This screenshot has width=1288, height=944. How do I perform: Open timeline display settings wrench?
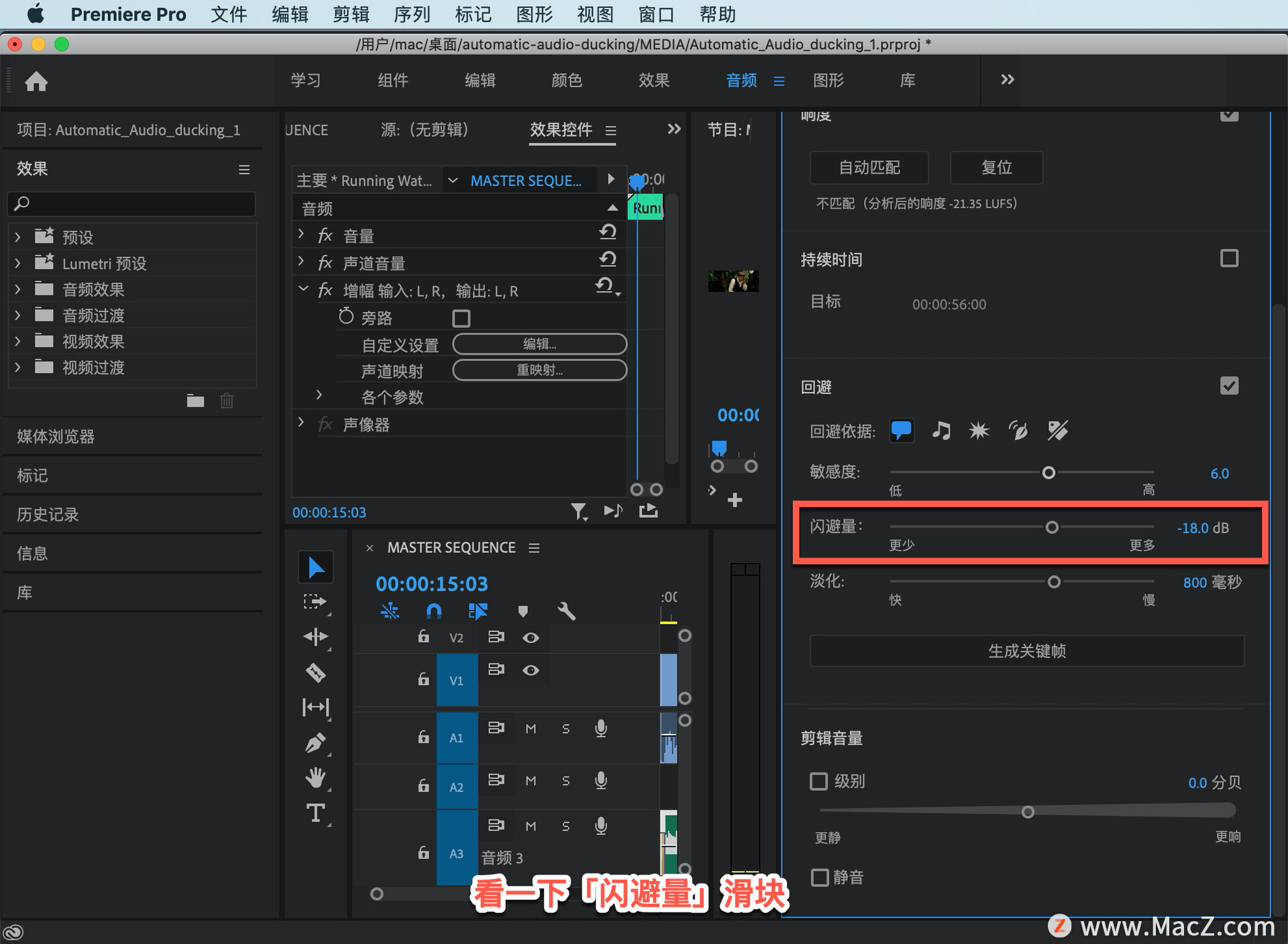point(566,611)
